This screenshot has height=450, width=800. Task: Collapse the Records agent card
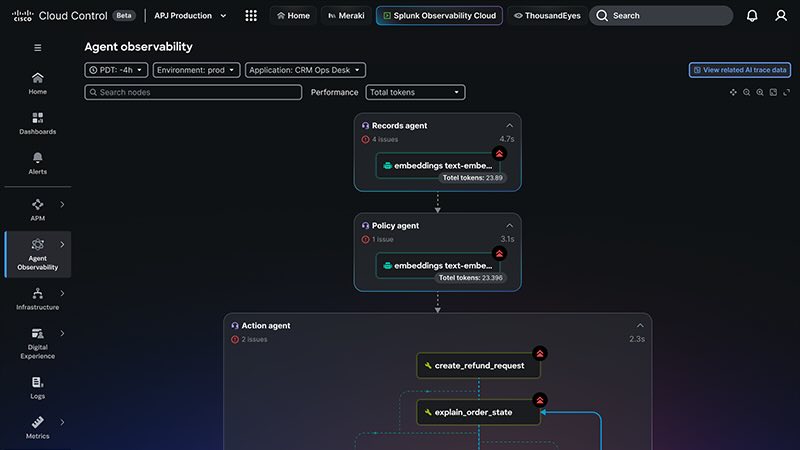click(x=509, y=126)
